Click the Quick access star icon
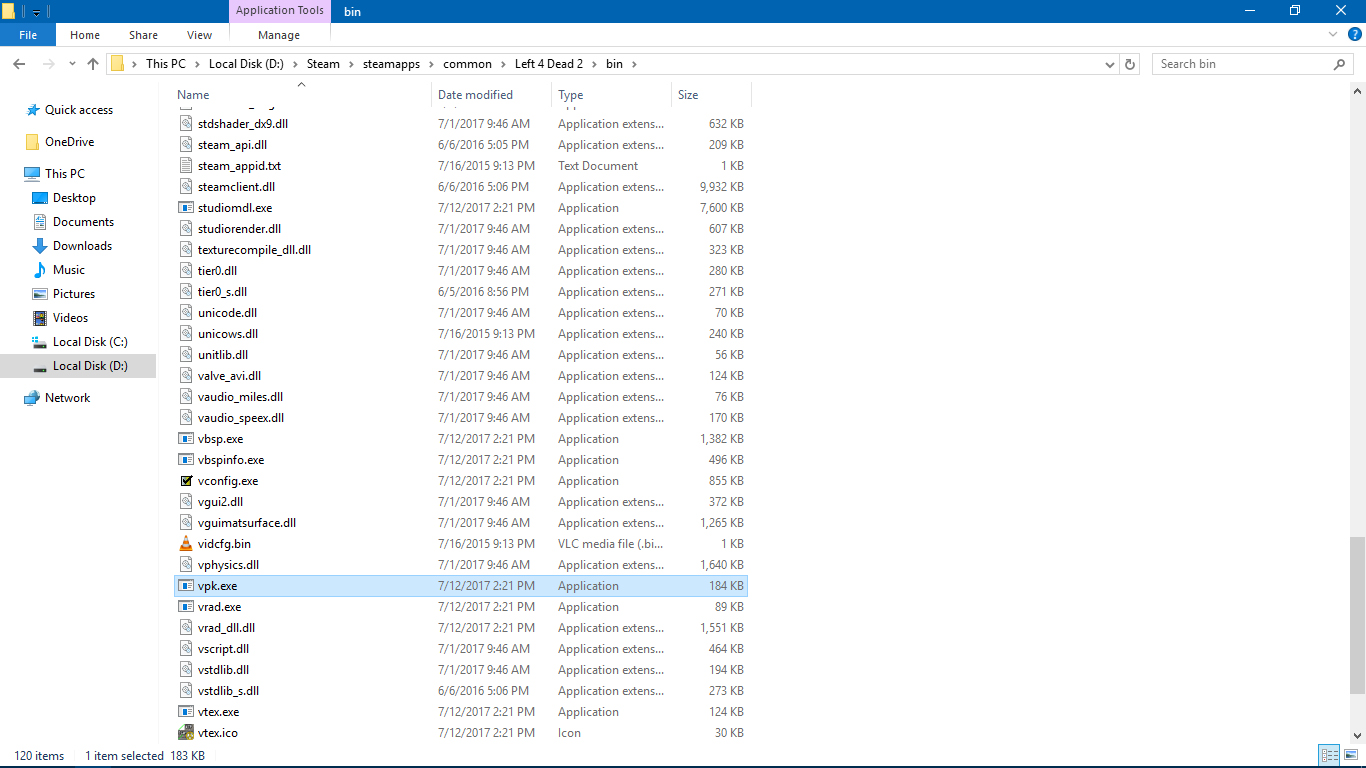This screenshot has width=1366, height=768. coord(33,110)
